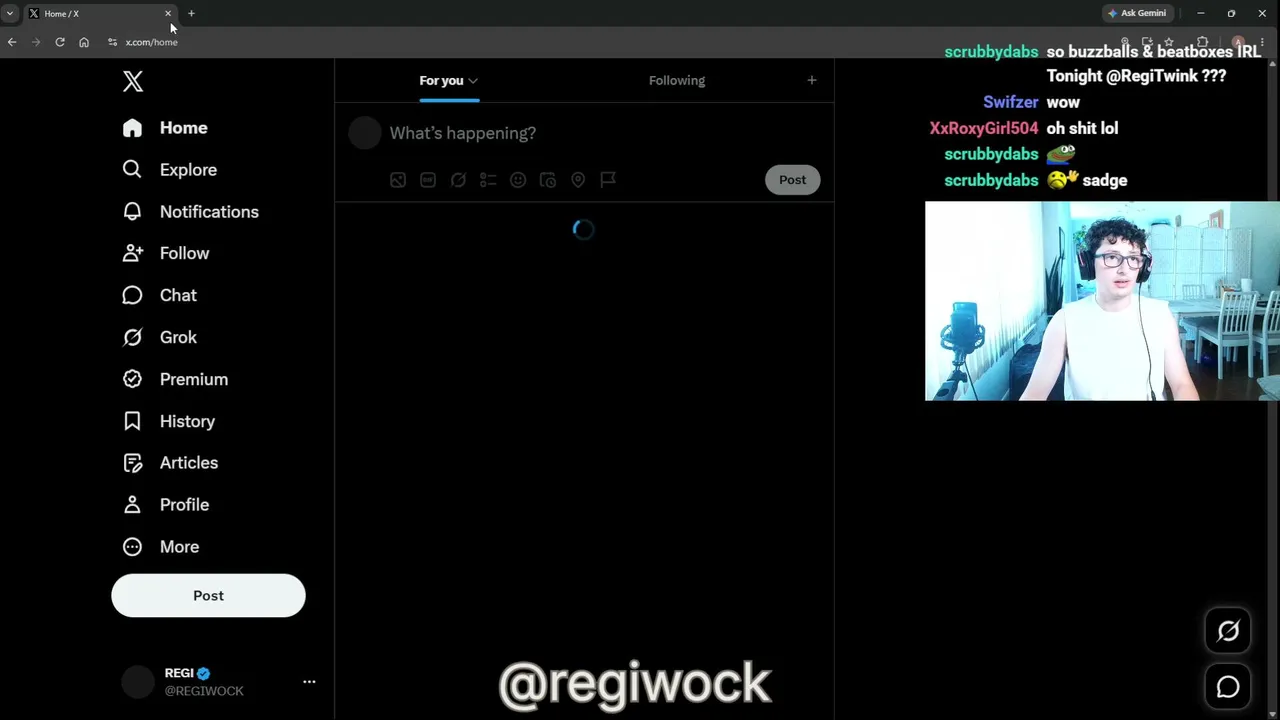
Task: Add a GIF to the post
Action: [428, 180]
